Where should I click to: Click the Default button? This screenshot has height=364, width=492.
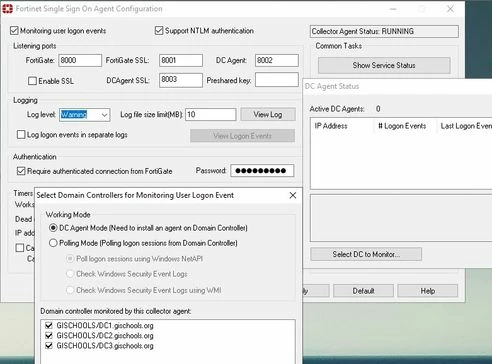click(x=363, y=291)
